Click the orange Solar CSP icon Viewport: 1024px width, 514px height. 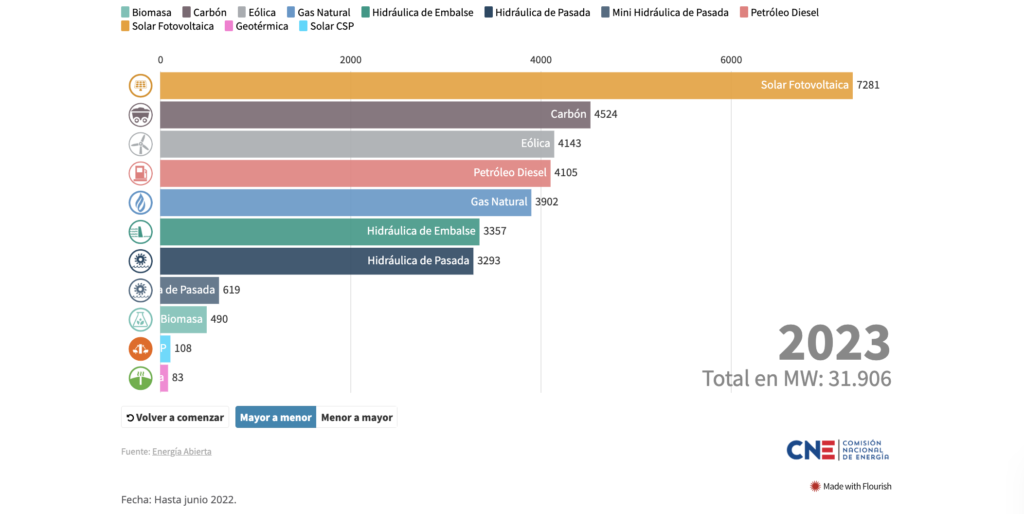point(140,349)
